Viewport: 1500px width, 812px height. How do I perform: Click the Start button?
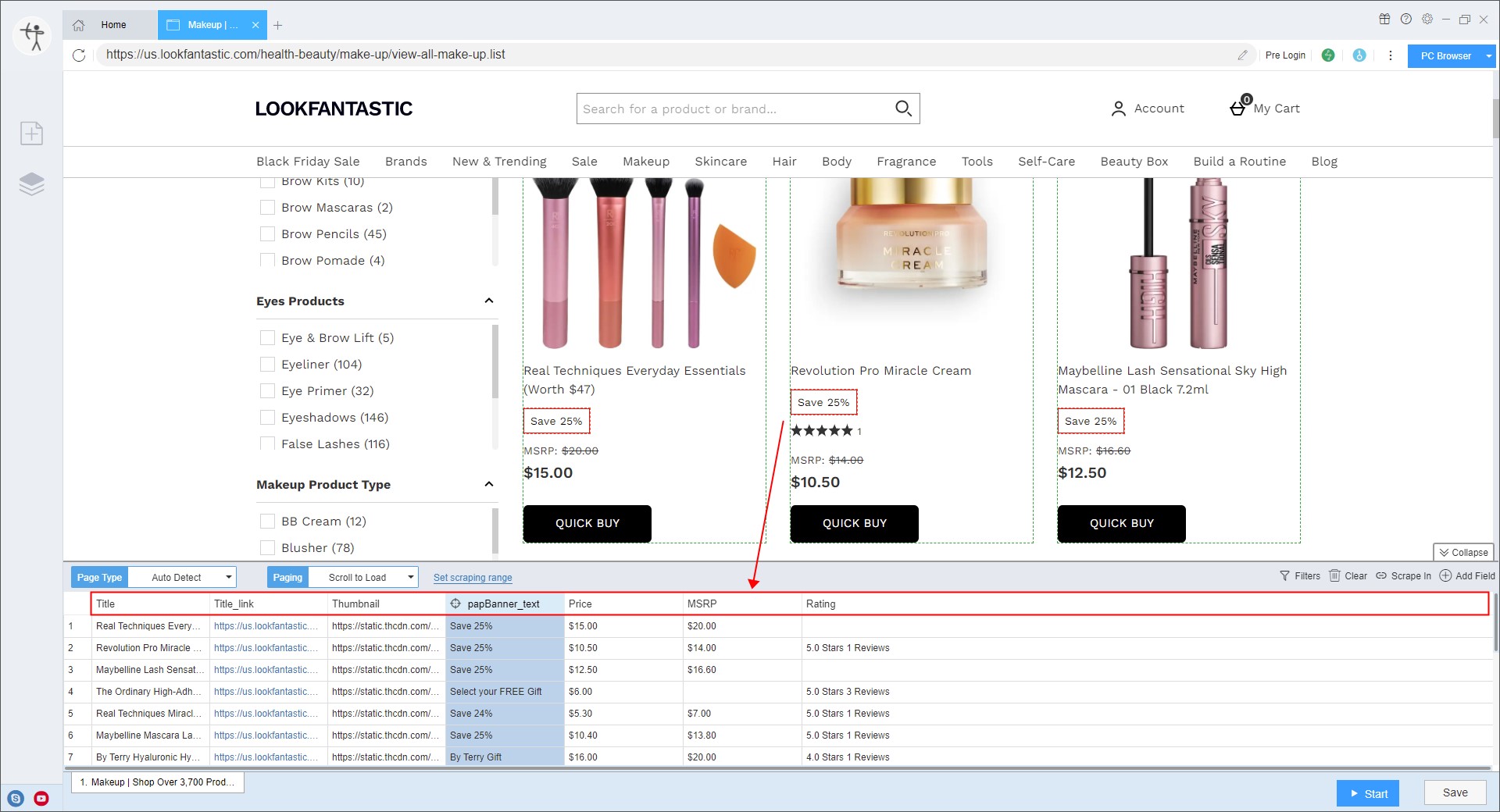(1367, 793)
